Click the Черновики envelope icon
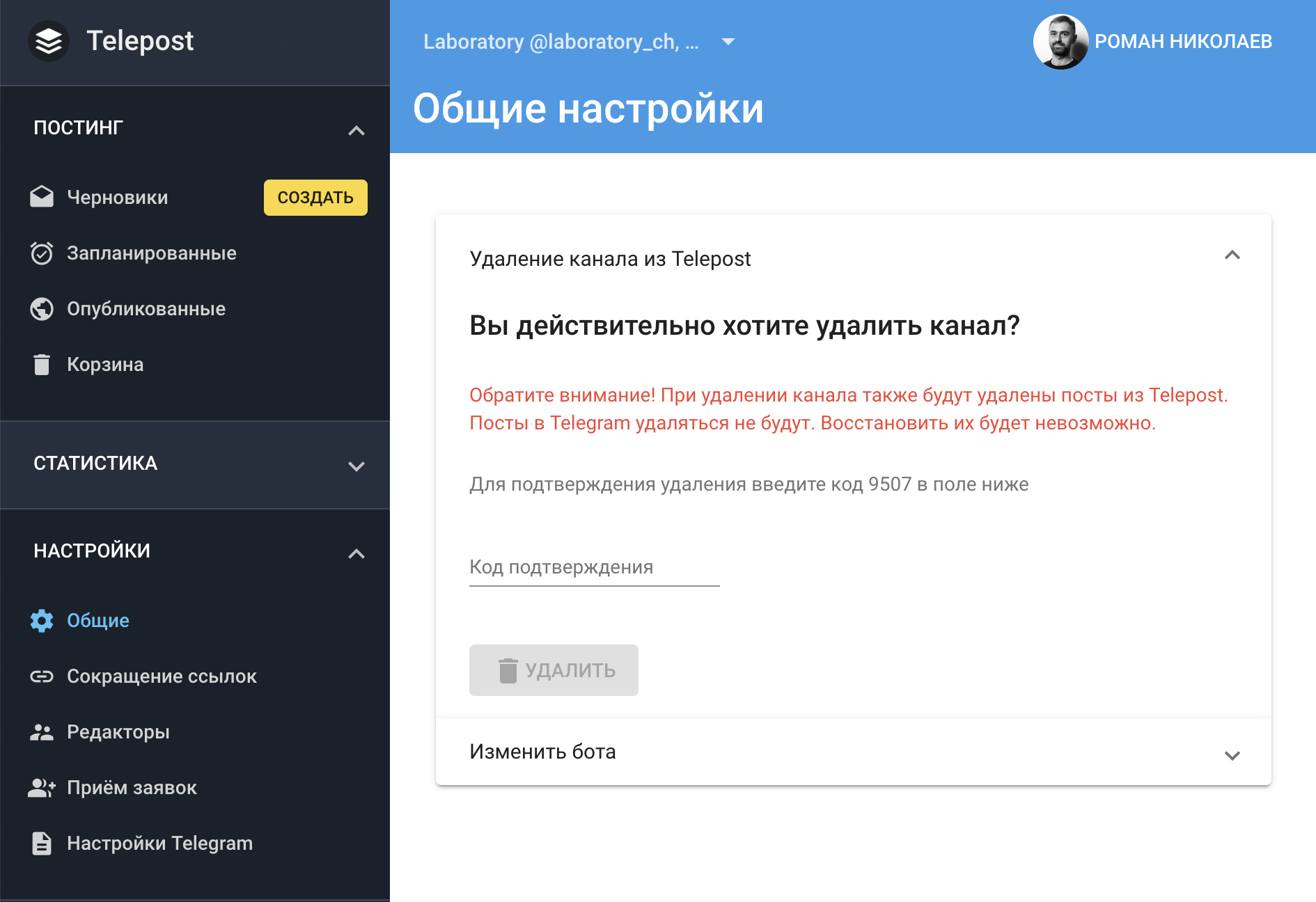The image size is (1316, 902). pyautogui.click(x=42, y=197)
